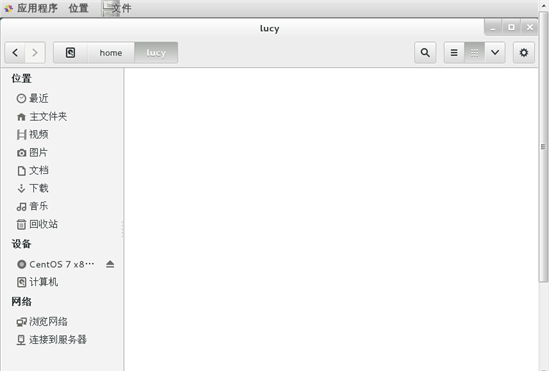Viewport: 549px width, 371px height.
Task: Open the 位置 places menu
Action: [78, 8]
